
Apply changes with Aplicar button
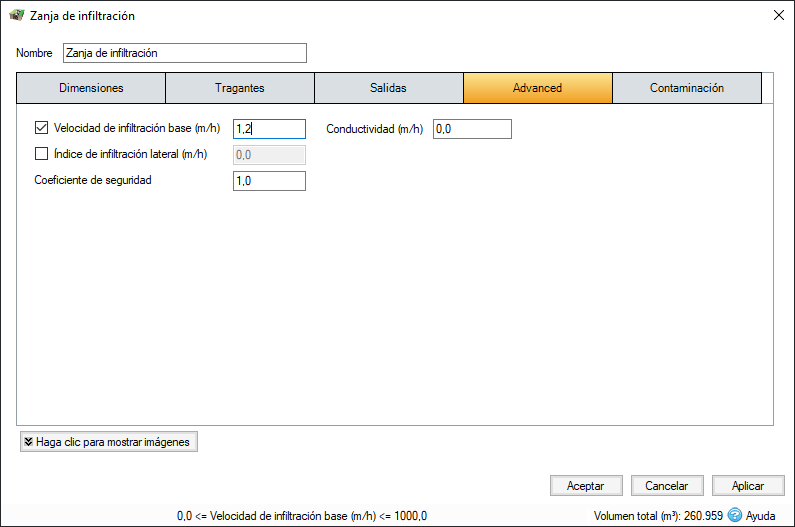[748, 486]
